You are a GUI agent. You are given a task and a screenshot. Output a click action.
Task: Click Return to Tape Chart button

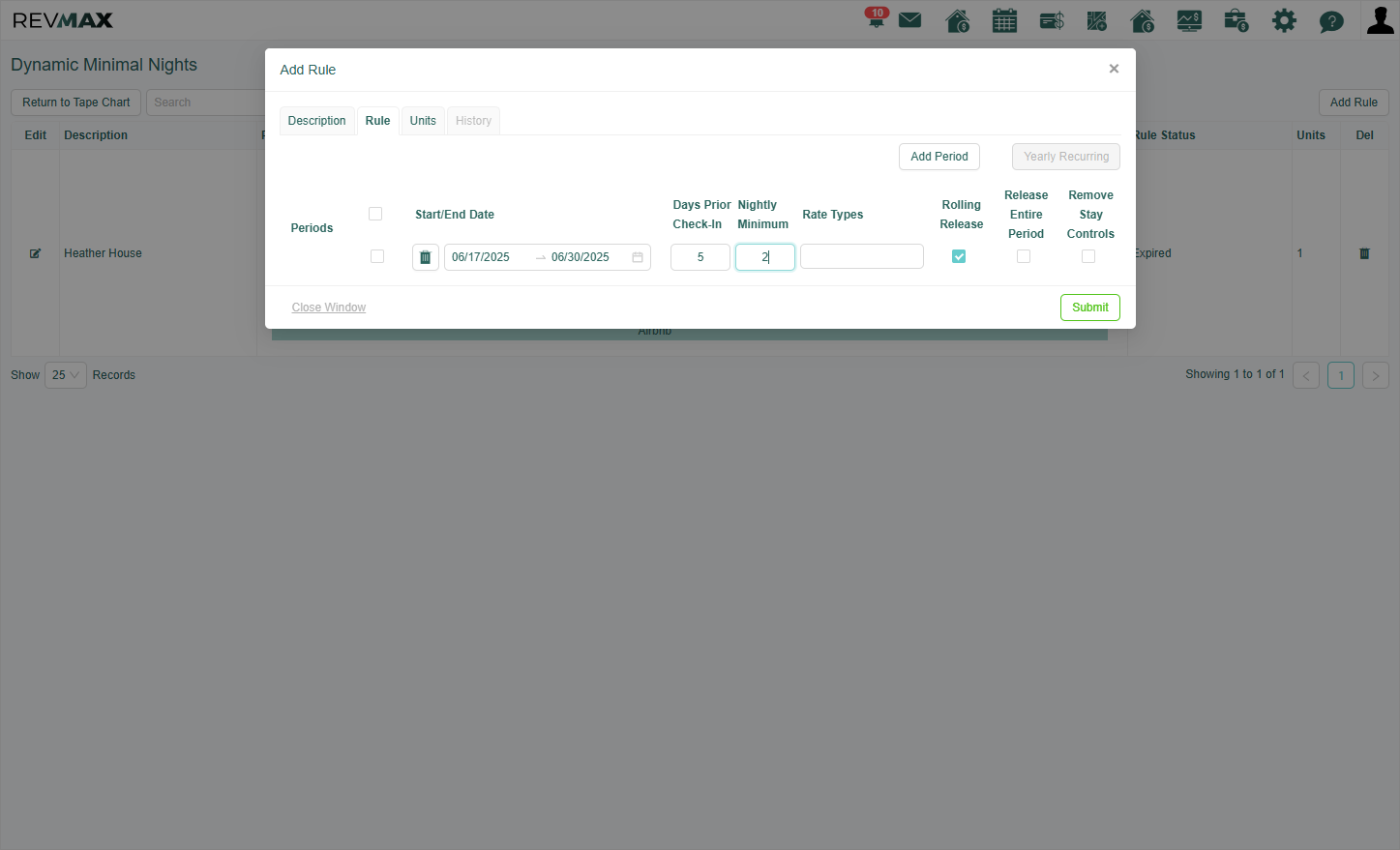coord(76,103)
